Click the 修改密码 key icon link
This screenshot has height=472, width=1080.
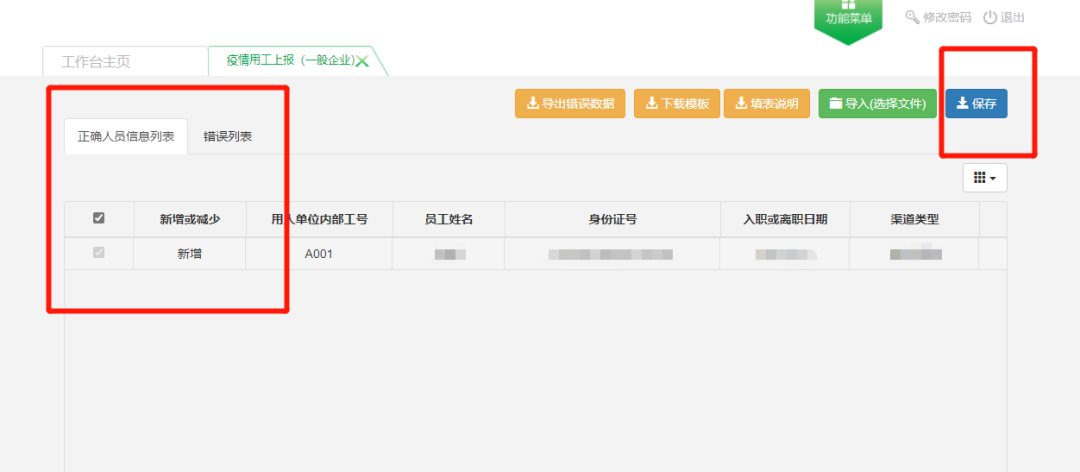click(x=911, y=17)
